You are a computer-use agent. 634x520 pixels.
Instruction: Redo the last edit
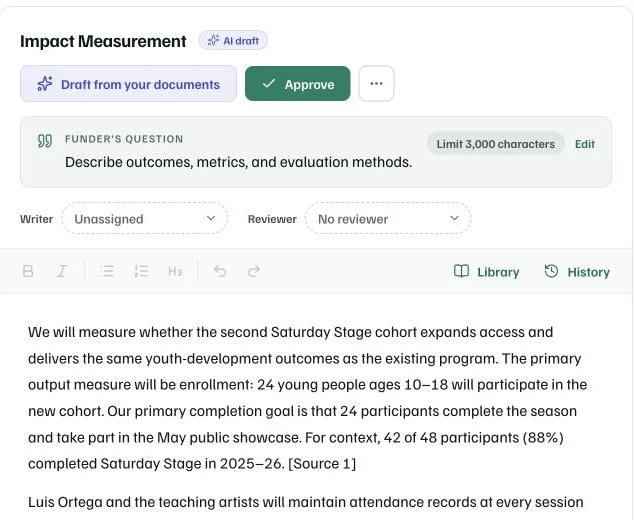[x=254, y=271]
